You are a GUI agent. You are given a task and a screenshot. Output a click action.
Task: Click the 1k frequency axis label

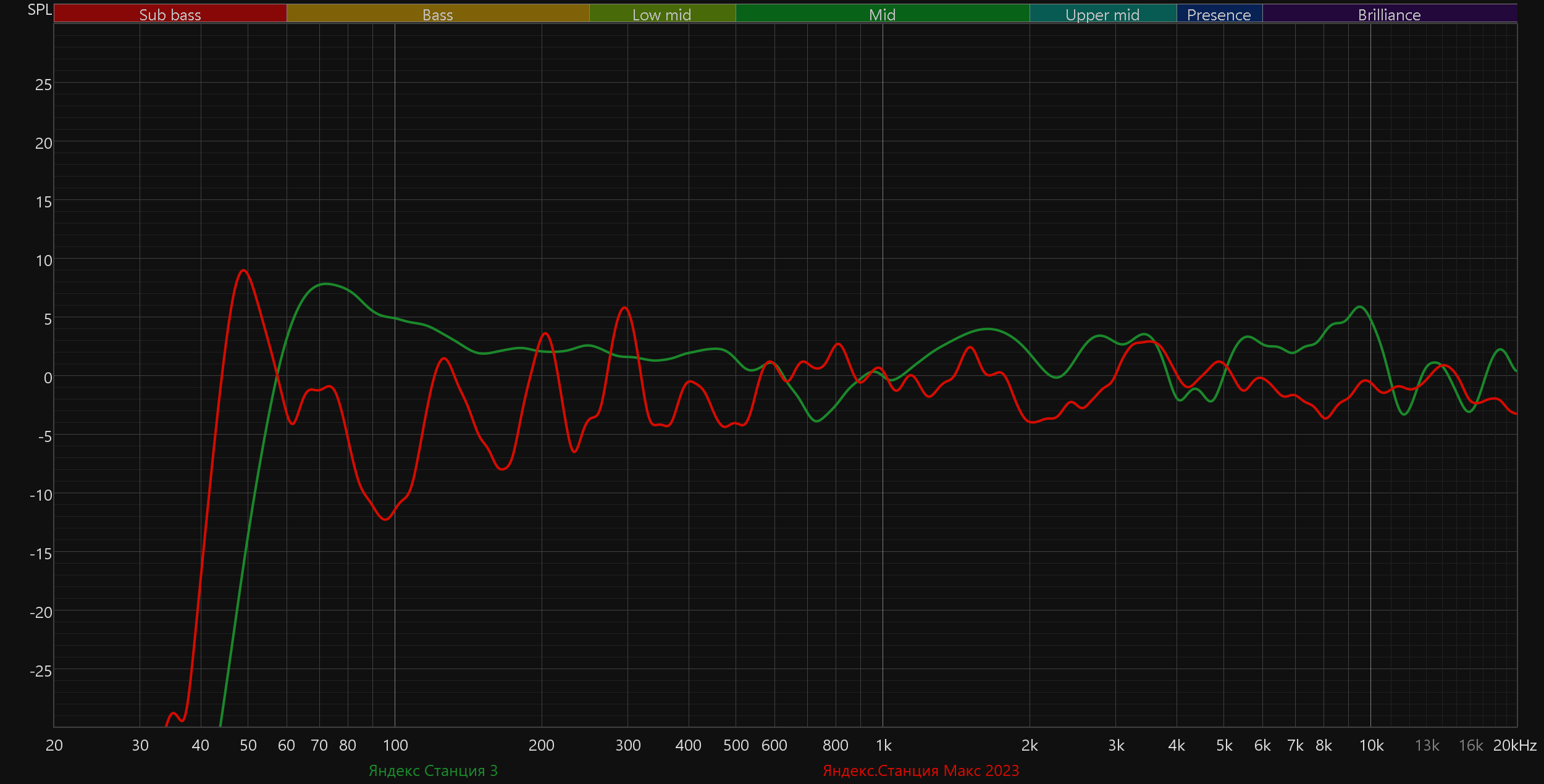[x=883, y=745]
